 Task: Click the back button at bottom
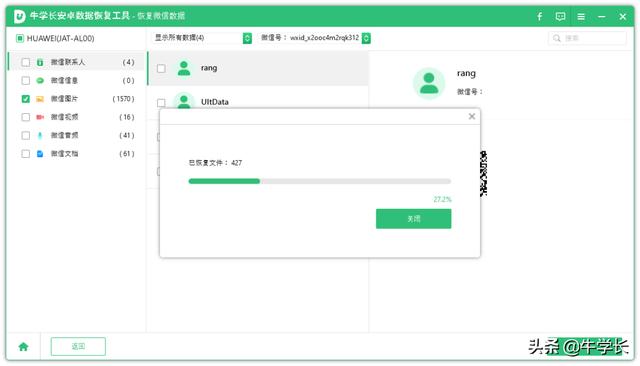coord(78,346)
